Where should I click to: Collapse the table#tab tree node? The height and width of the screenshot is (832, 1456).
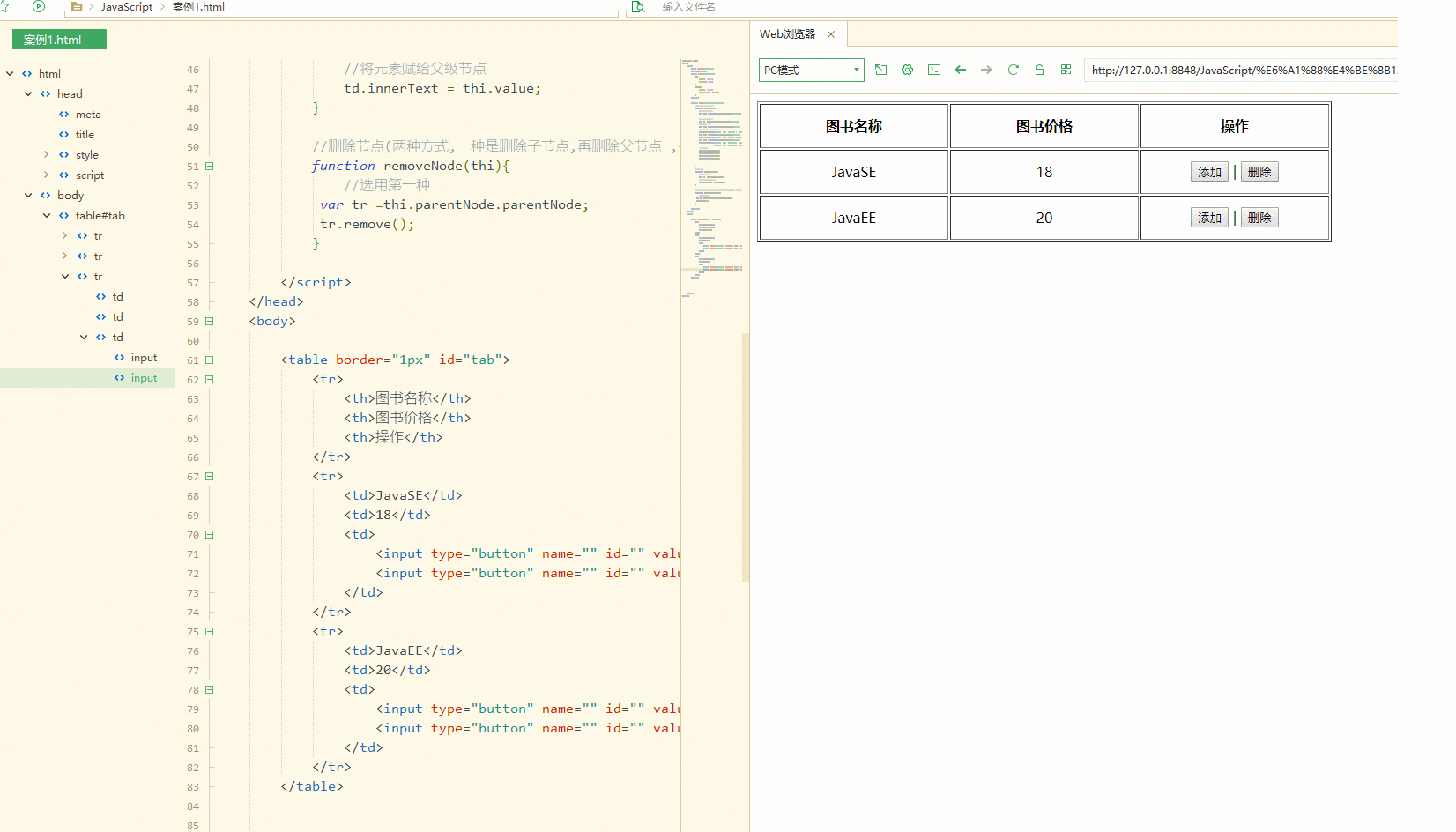(47, 215)
